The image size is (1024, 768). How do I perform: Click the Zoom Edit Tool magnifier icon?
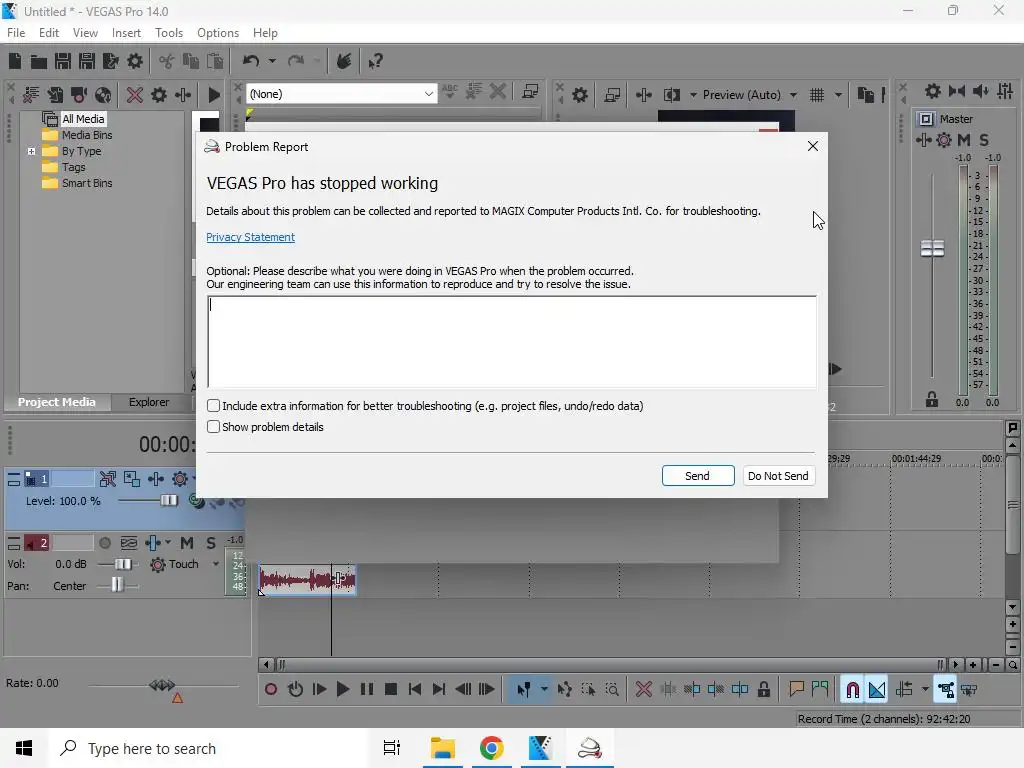(612, 689)
